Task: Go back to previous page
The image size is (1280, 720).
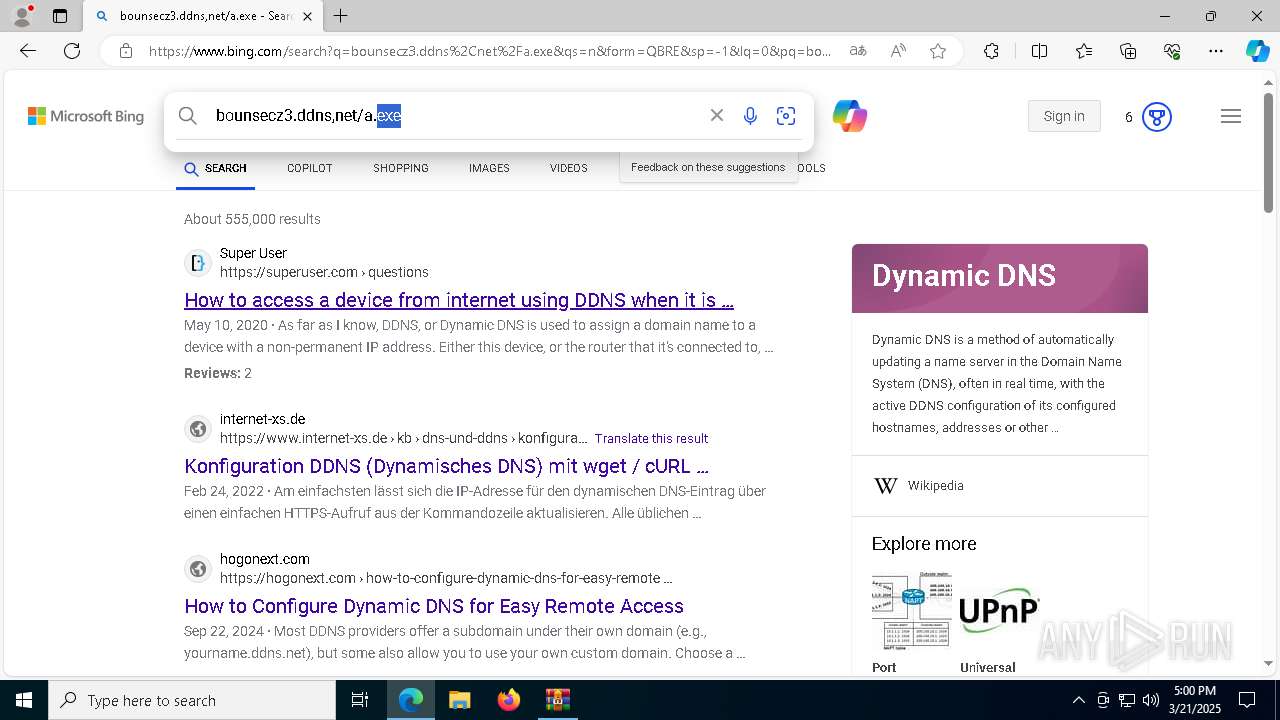Action: (x=28, y=51)
